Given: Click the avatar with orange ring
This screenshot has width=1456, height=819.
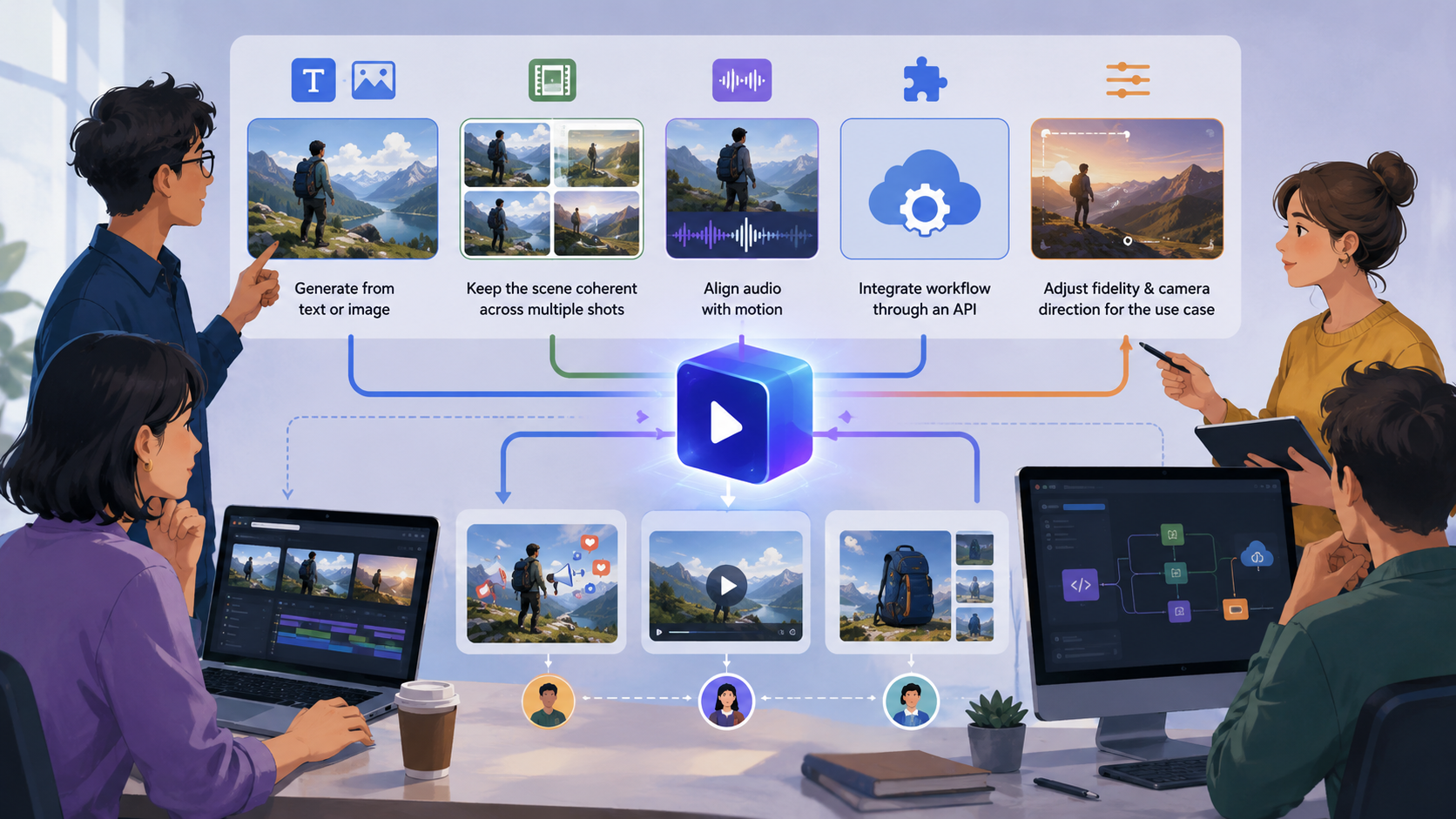Looking at the screenshot, I should [548, 702].
